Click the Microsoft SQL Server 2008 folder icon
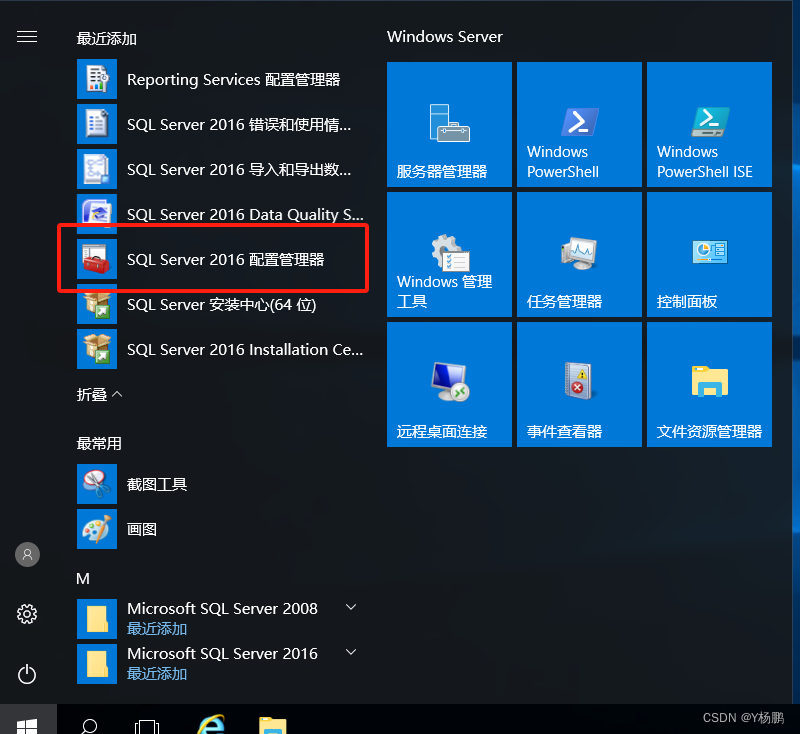The width and height of the screenshot is (800, 734). (97, 619)
